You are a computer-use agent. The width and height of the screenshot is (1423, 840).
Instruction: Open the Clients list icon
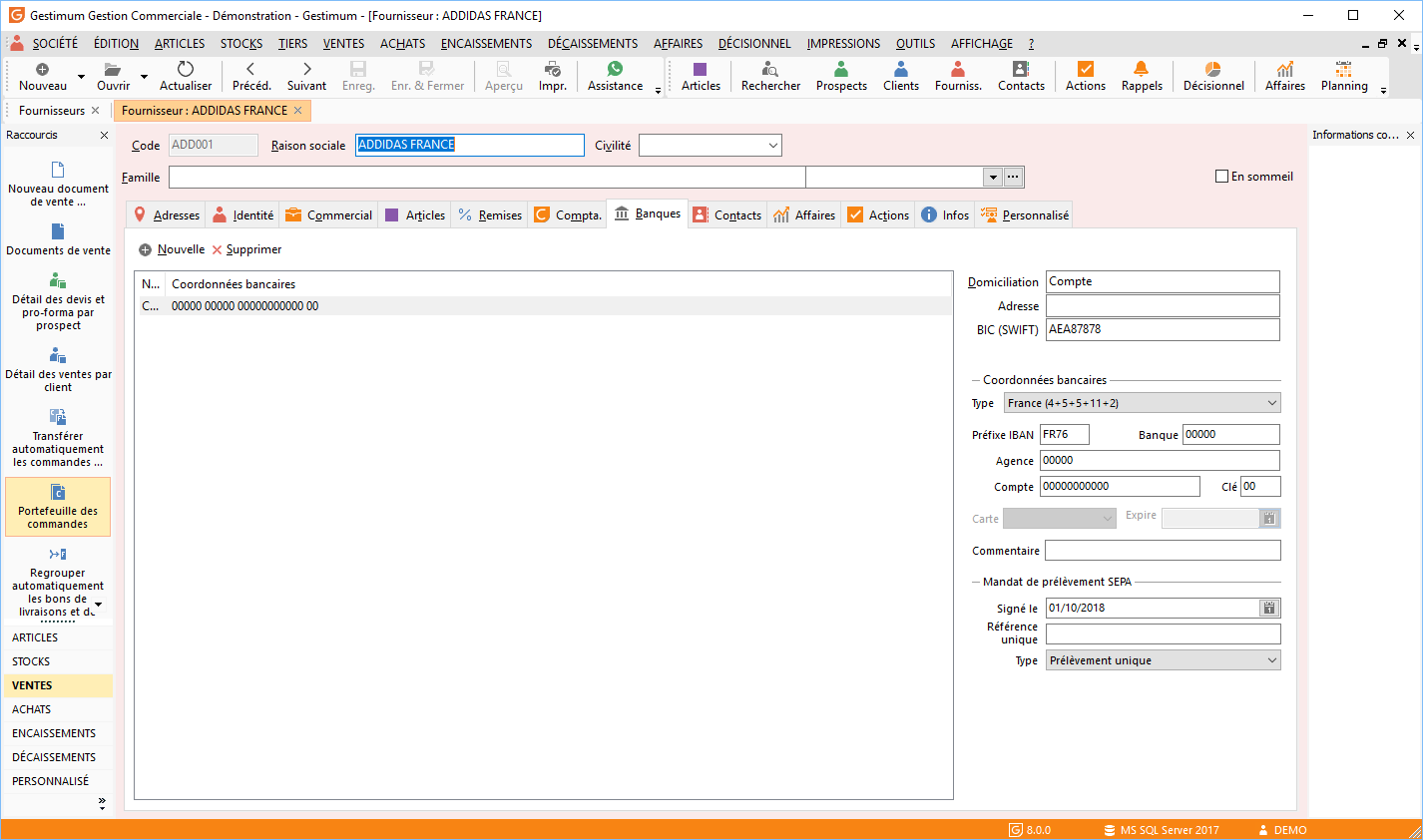[x=901, y=77]
